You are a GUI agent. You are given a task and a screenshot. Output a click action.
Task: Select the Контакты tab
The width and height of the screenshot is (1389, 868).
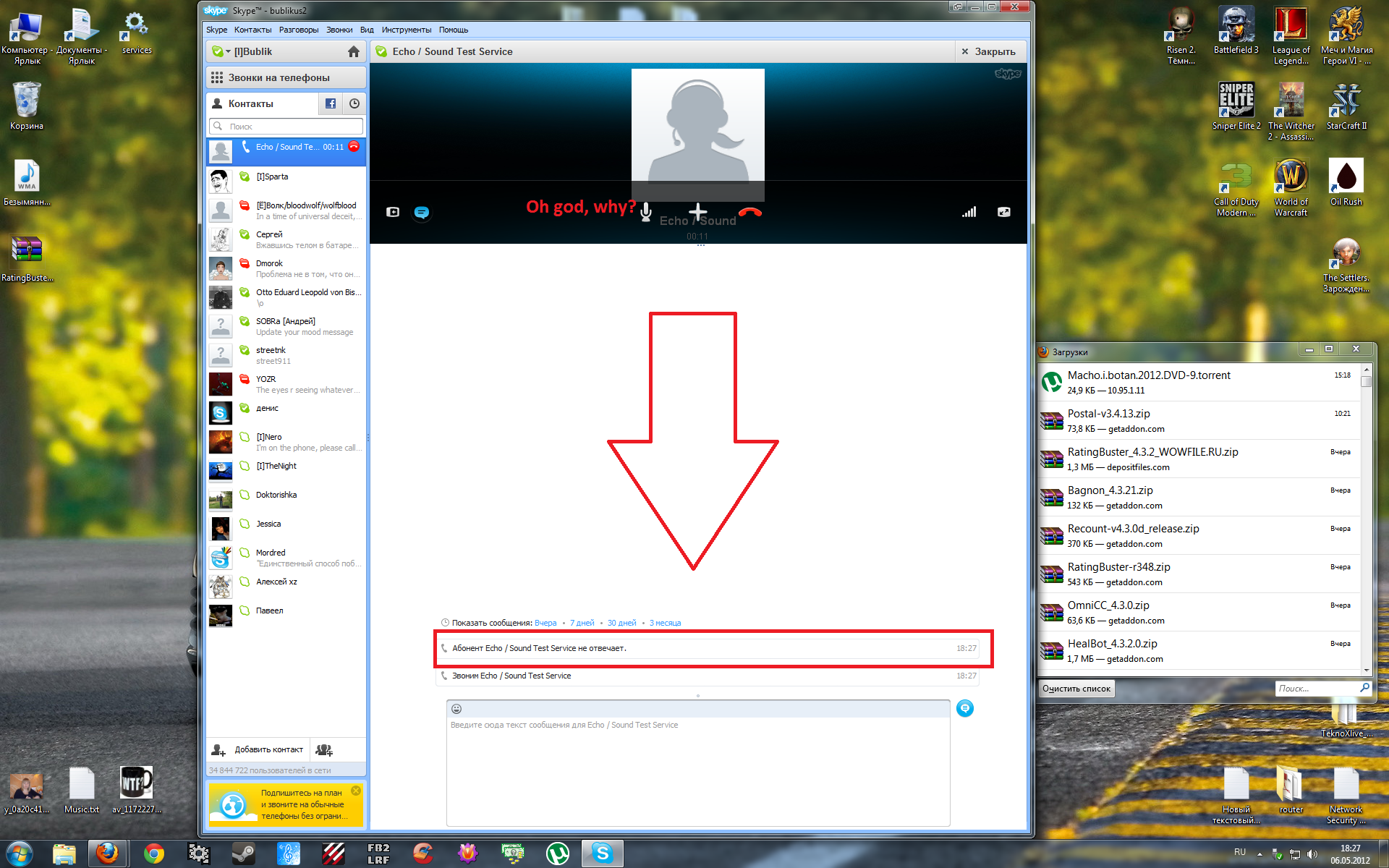[262, 103]
